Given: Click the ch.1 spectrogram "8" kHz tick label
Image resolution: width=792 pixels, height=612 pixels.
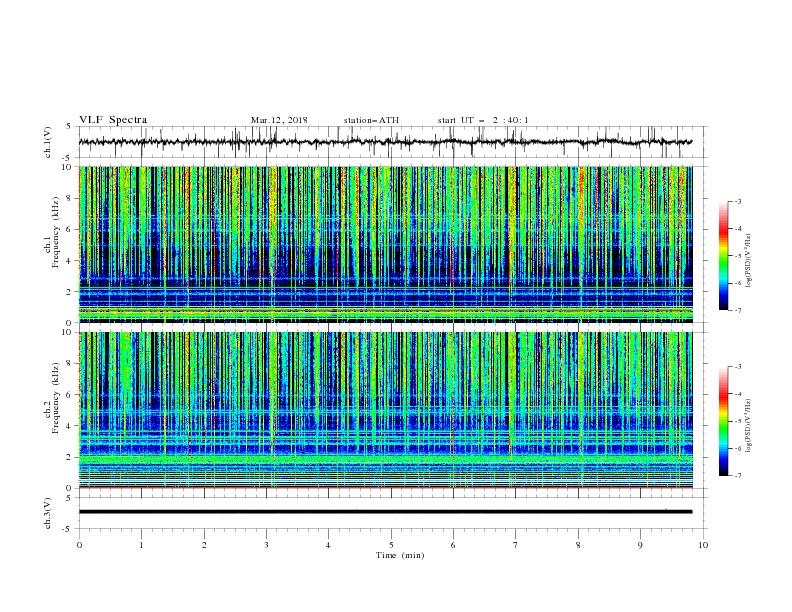Looking at the screenshot, I should pyautogui.click(x=69, y=198).
